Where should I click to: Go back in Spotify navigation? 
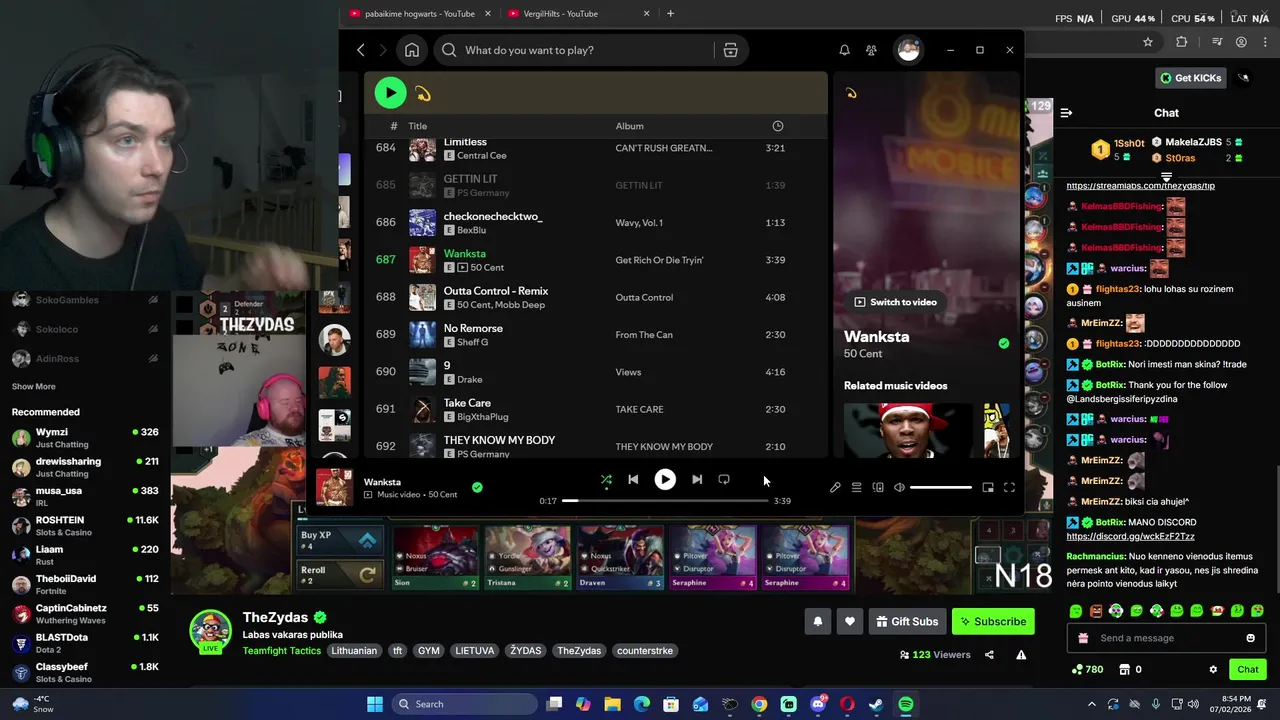pos(361,50)
